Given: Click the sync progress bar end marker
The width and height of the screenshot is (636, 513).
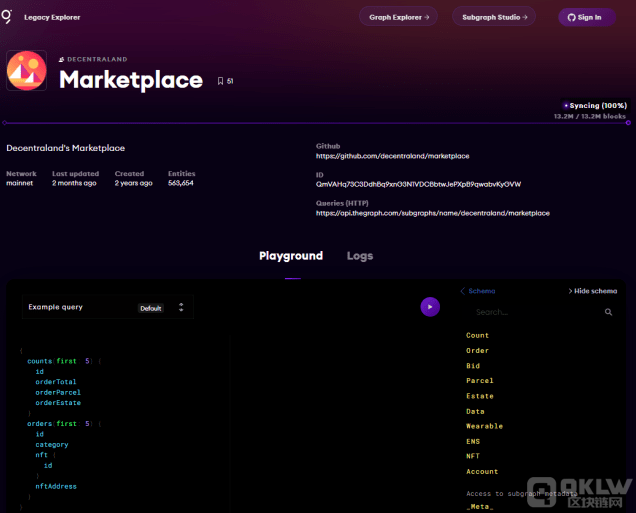Looking at the screenshot, I should [628, 122].
